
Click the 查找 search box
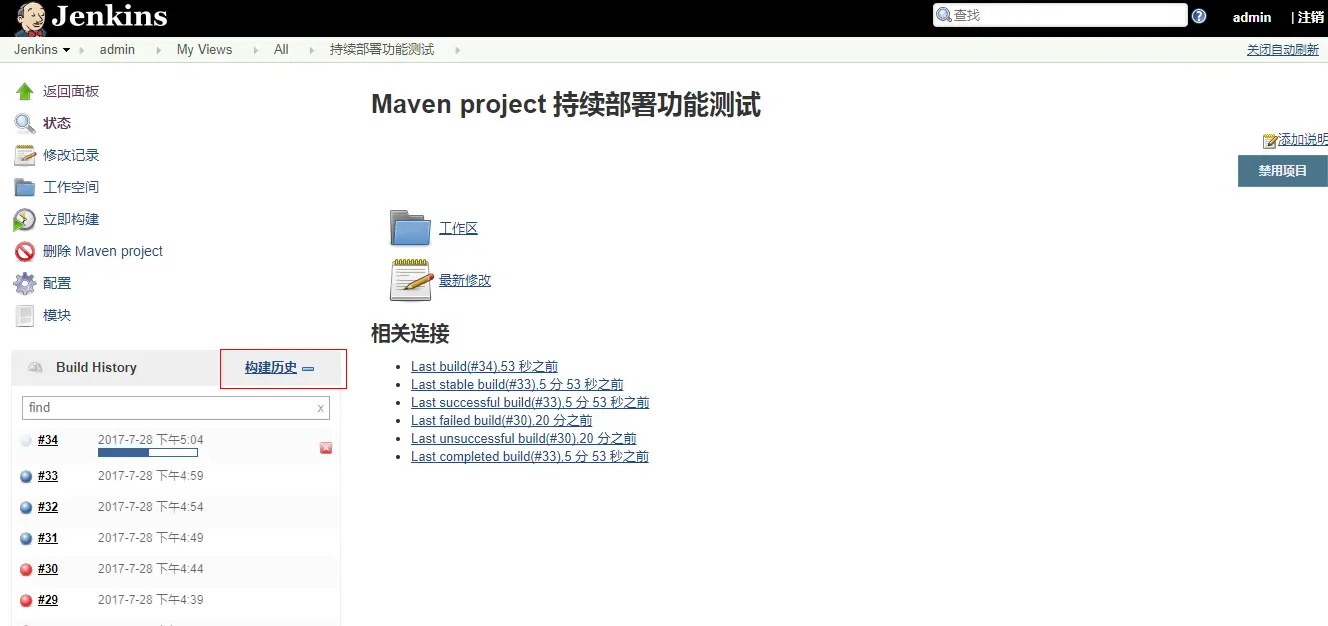[x=1060, y=15]
